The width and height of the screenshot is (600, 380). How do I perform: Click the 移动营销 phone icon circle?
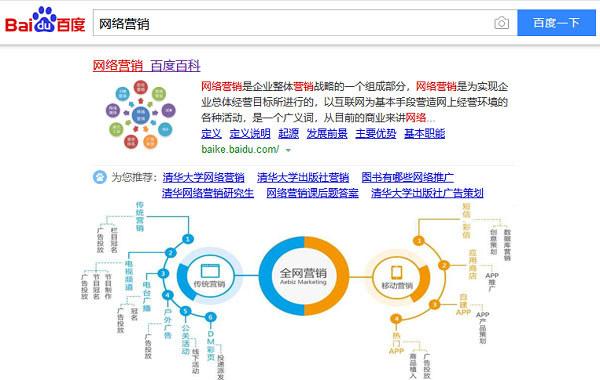(x=397, y=277)
